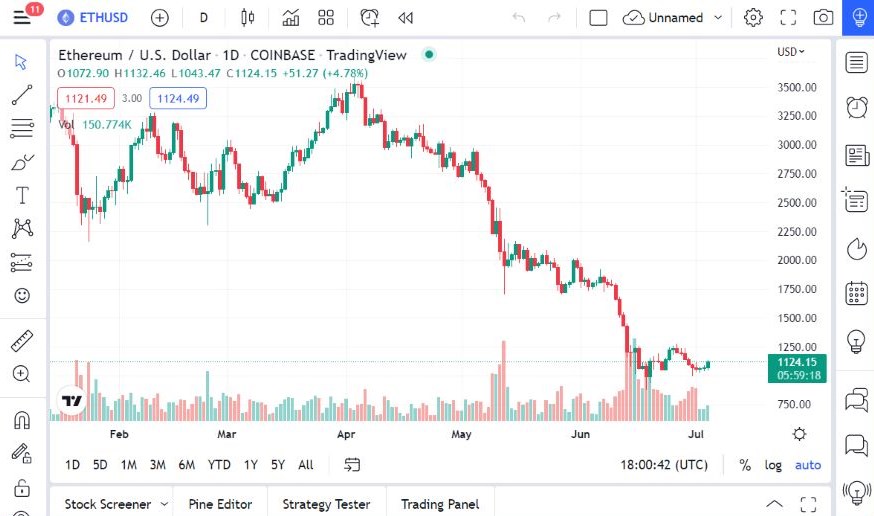
Task: Set the time range to 1Y
Action: tap(251, 465)
